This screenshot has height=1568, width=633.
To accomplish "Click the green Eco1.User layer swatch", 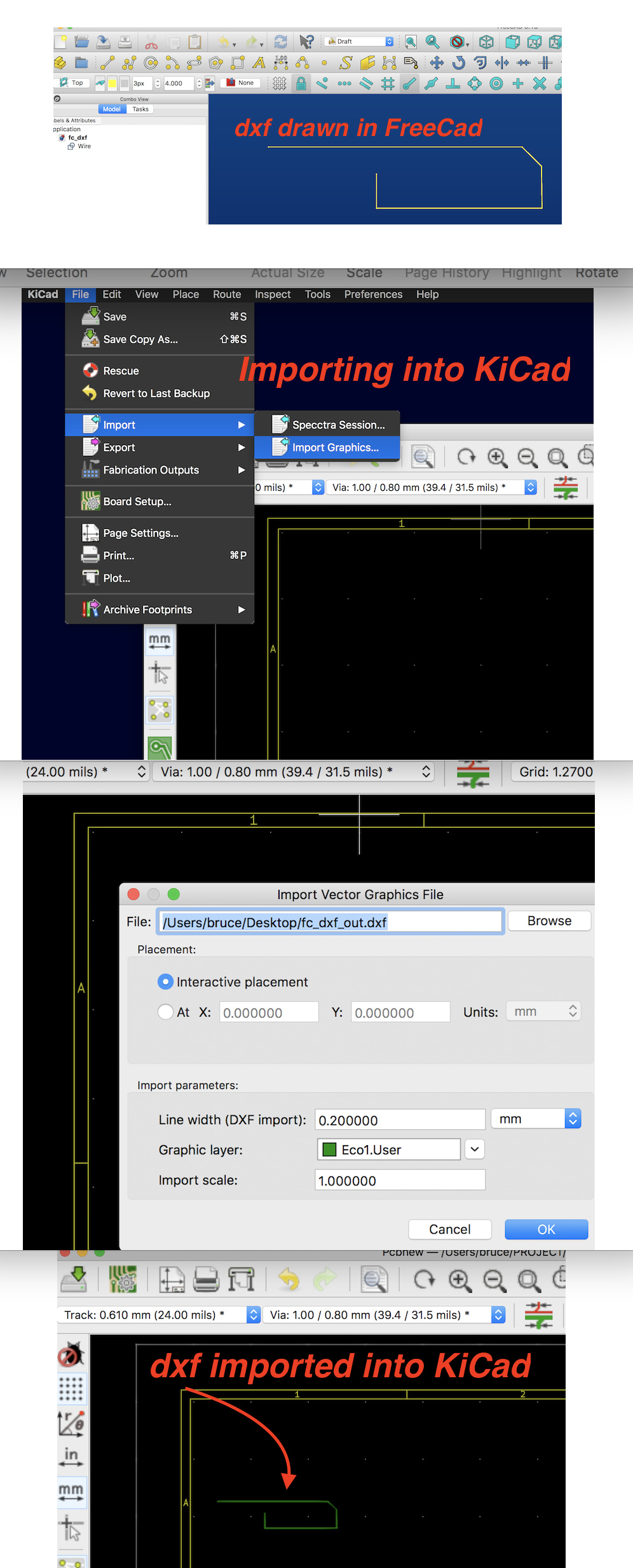I will (x=329, y=1150).
